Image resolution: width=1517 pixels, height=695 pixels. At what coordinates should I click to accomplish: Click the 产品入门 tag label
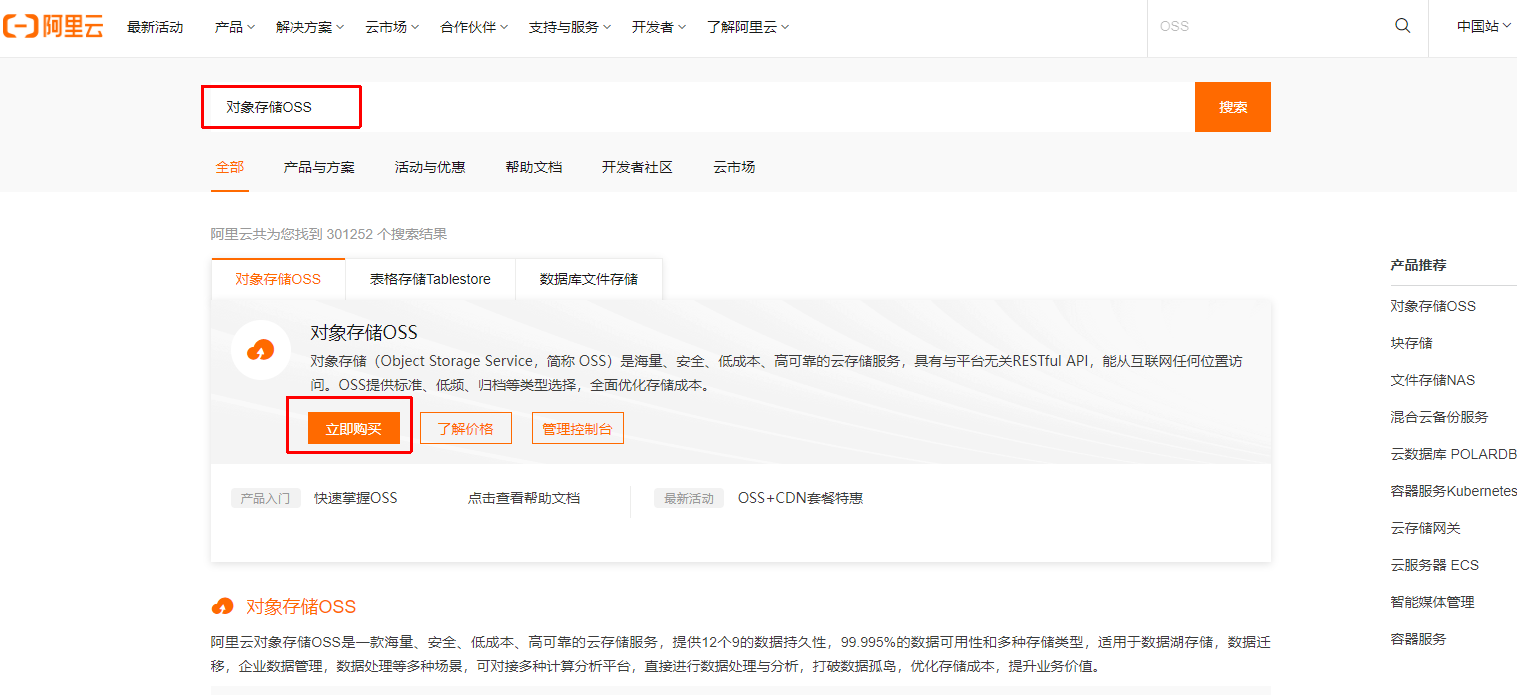click(266, 498)
